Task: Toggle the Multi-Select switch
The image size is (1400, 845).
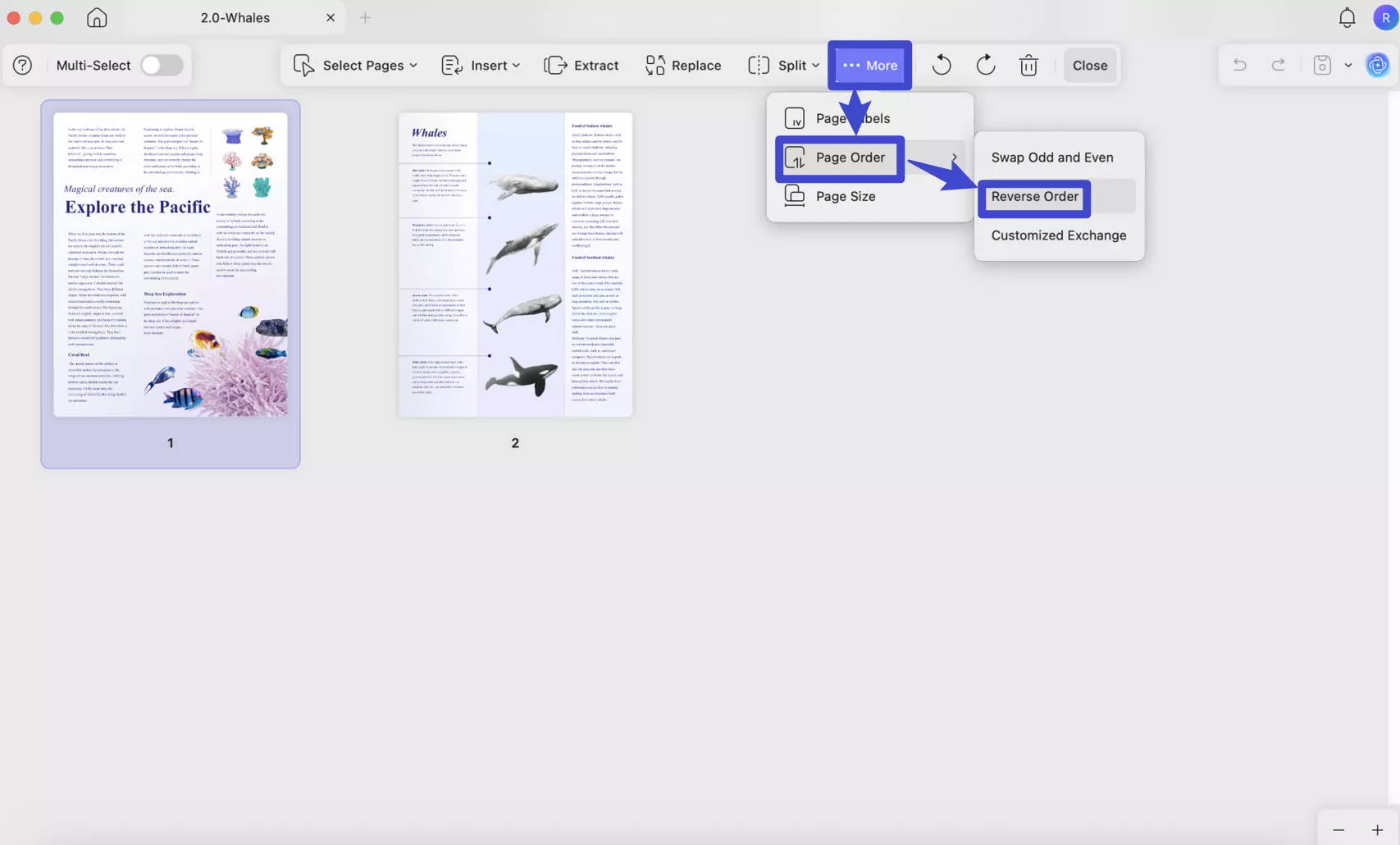Action: pyautogui.click(x=162, y=65)
